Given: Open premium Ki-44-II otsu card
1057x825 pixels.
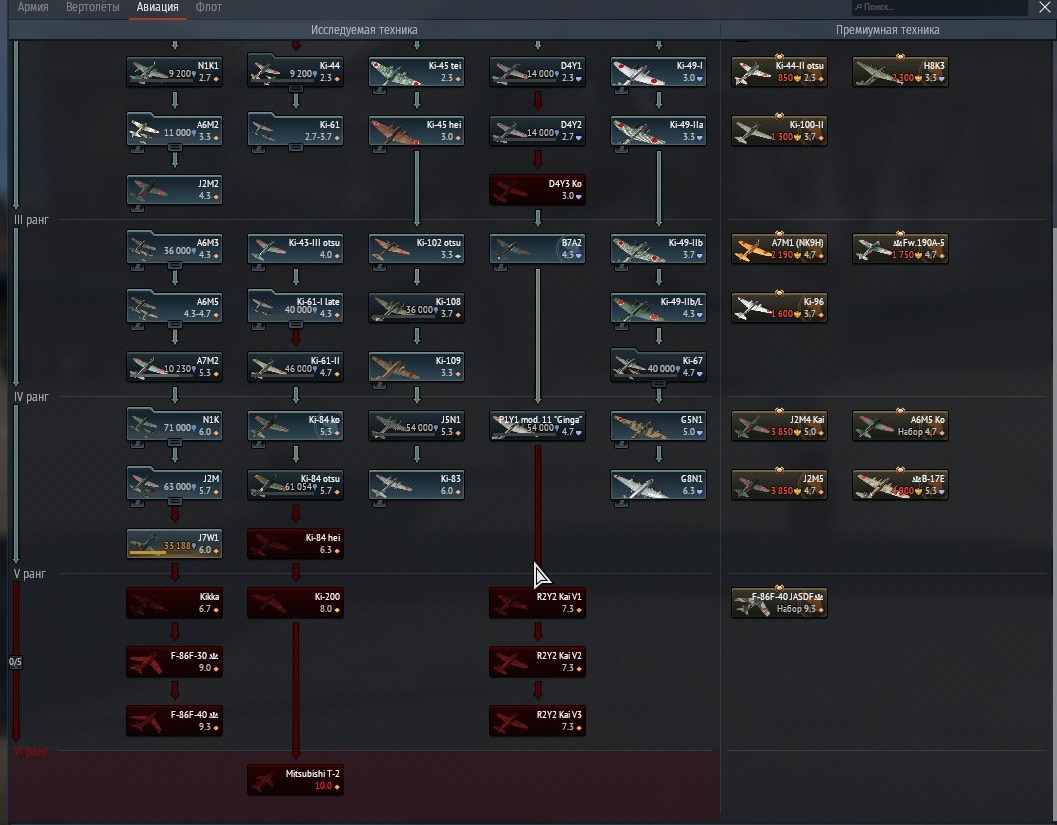Looking at the screenshot, I should pyautogui.click(x=779, y=71).
